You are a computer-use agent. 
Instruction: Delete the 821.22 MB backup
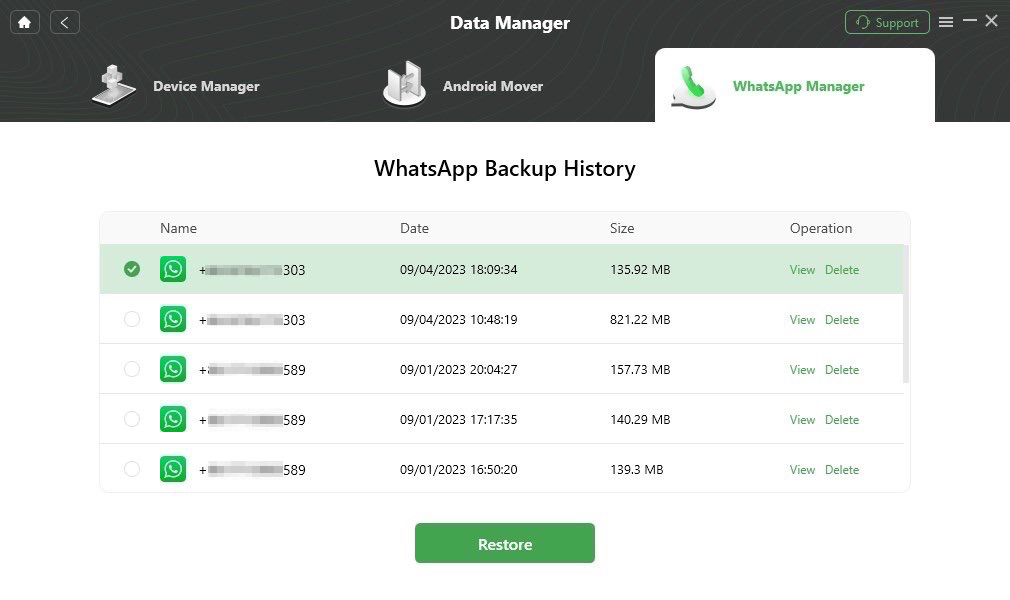click(842, 320)
